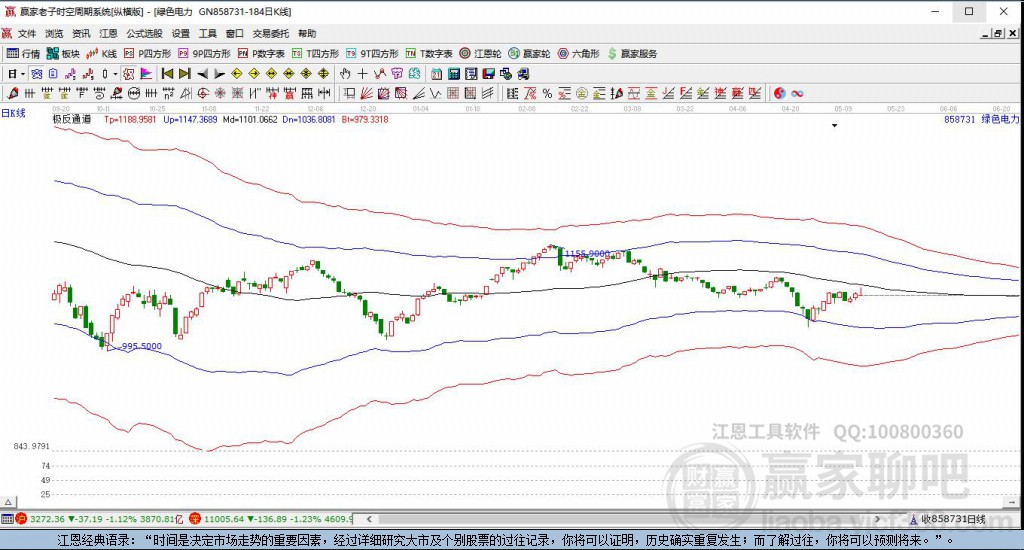Click Tp=1188.9581 indicator value
Viewport: 1024px width, 550px height.
pyautogui.click(x=130, y=120)
